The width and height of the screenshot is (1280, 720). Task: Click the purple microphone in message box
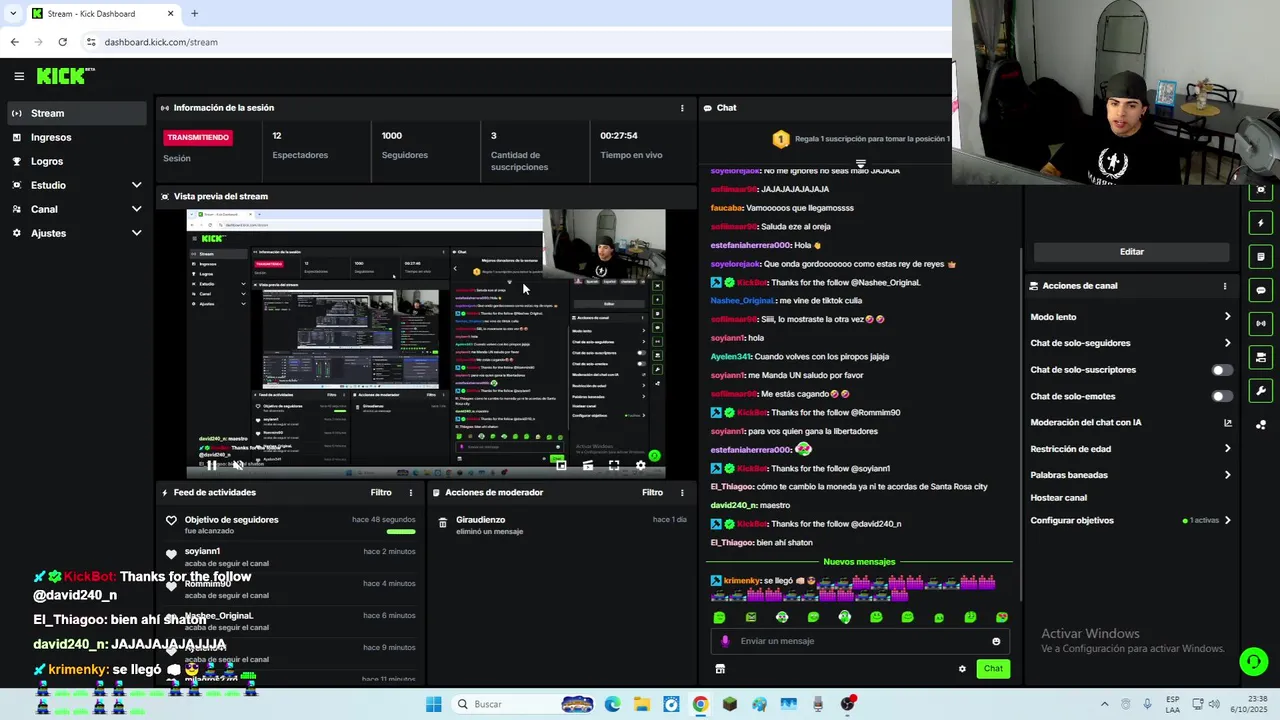click(725, 641)
